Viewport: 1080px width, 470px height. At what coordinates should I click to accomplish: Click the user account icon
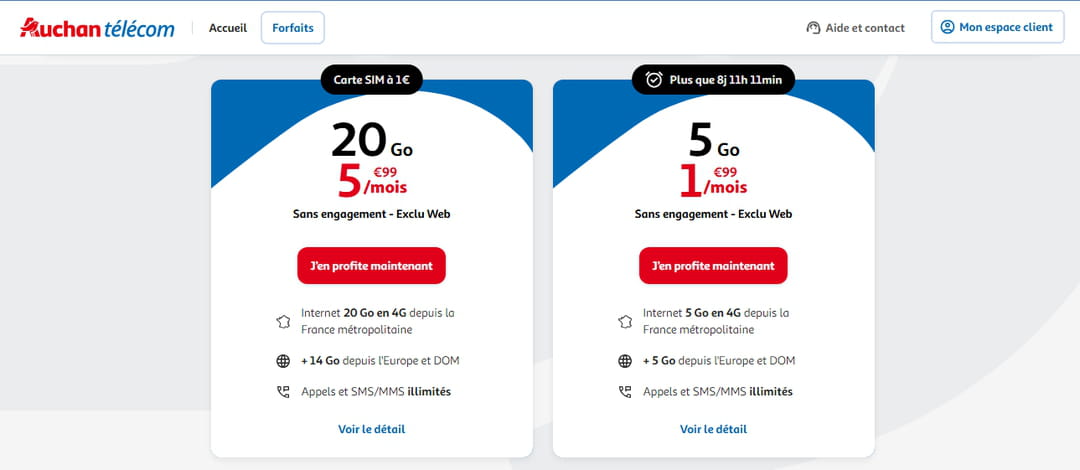pos(947,27)
